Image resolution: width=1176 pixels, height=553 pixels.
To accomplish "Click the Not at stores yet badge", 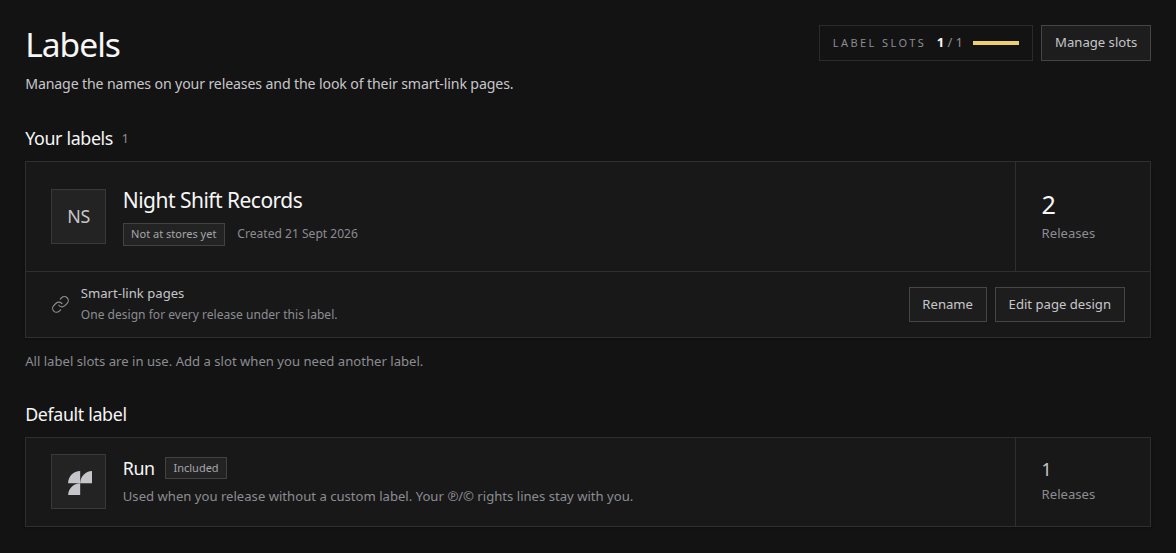I will click(x=174, y=234).
